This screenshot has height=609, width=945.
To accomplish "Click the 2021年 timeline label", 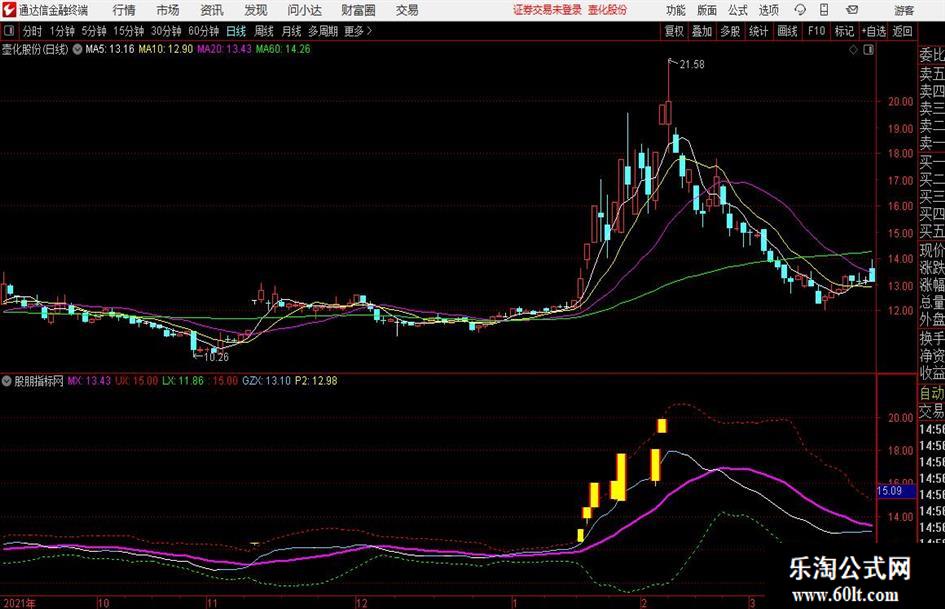I will click(x=19, y=603).
